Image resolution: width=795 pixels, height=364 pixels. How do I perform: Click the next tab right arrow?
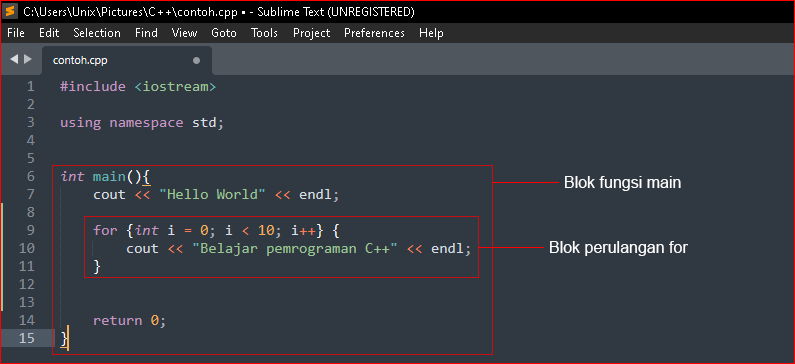(x=27, y=59)
